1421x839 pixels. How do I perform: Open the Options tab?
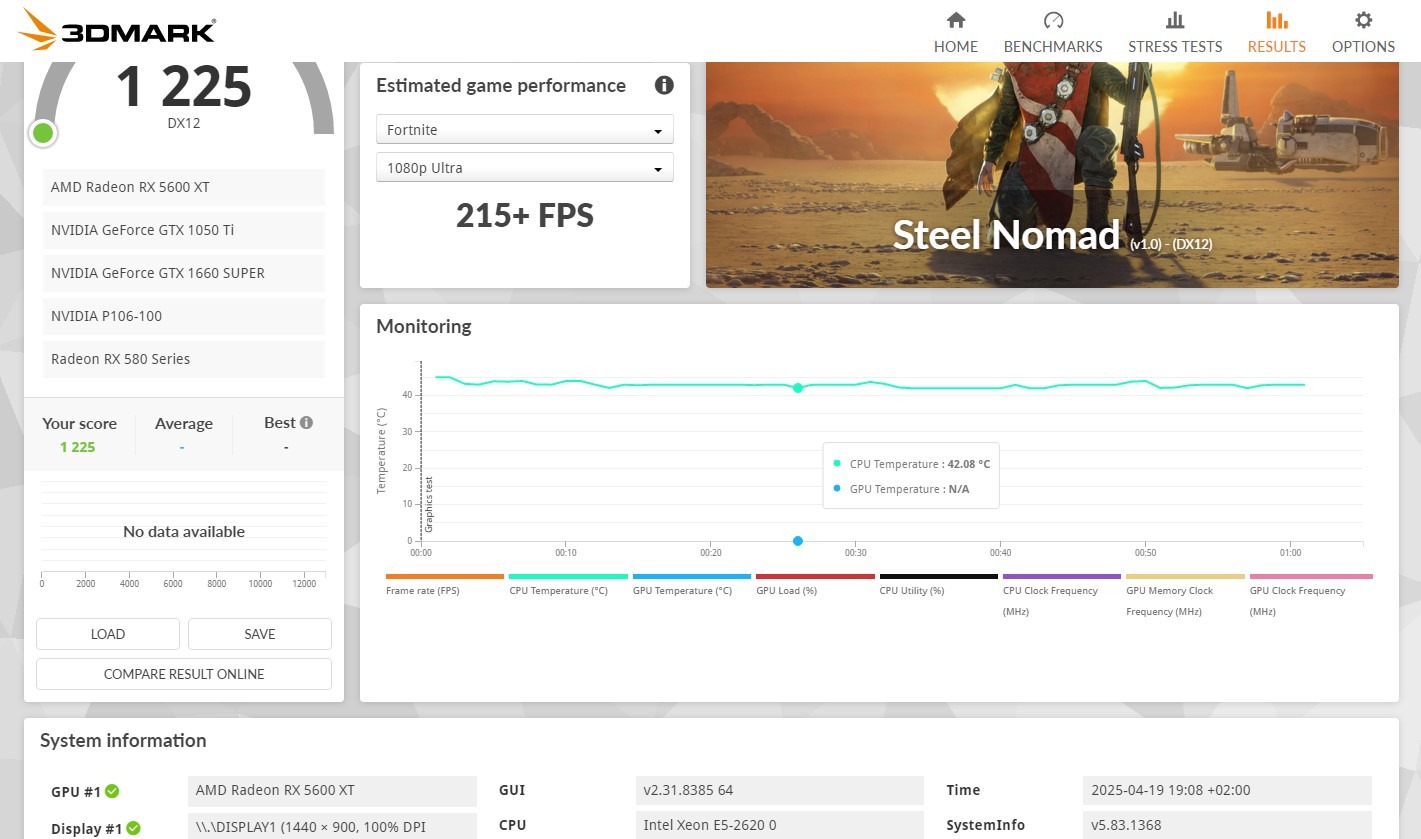[1363, 32]
